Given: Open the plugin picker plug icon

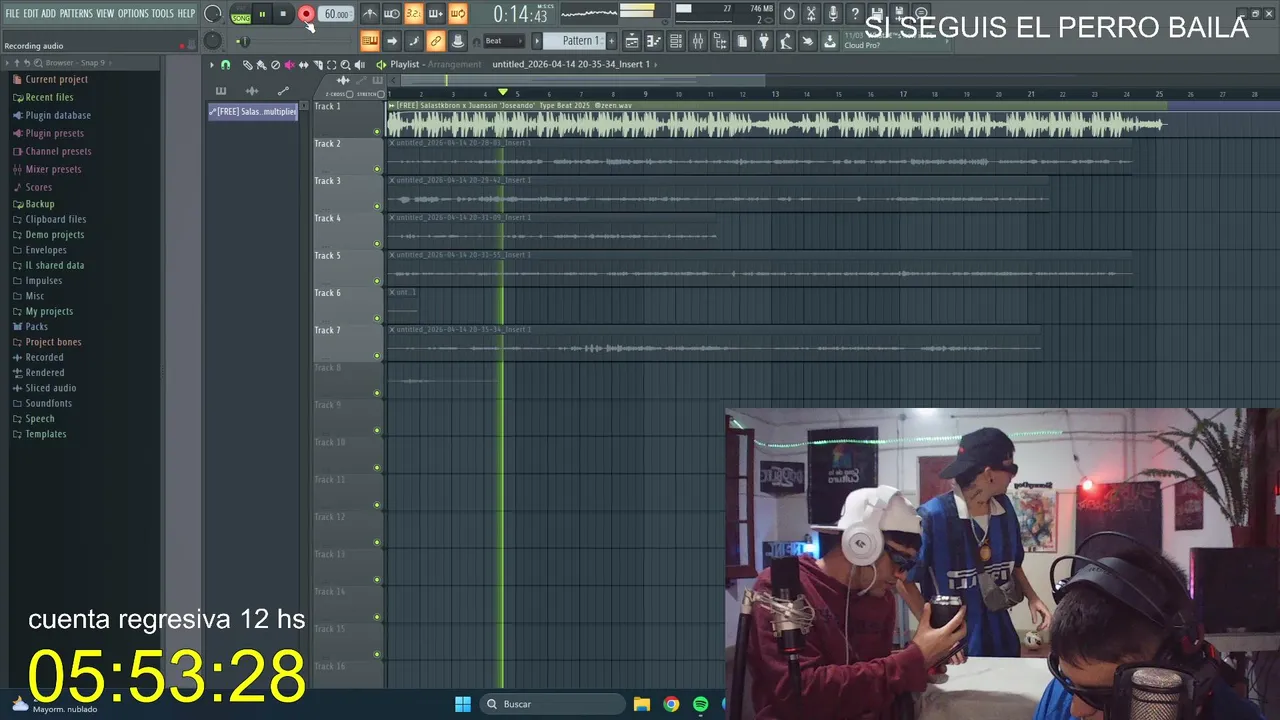Looking at the screenshot, I should tap(764, 41).
